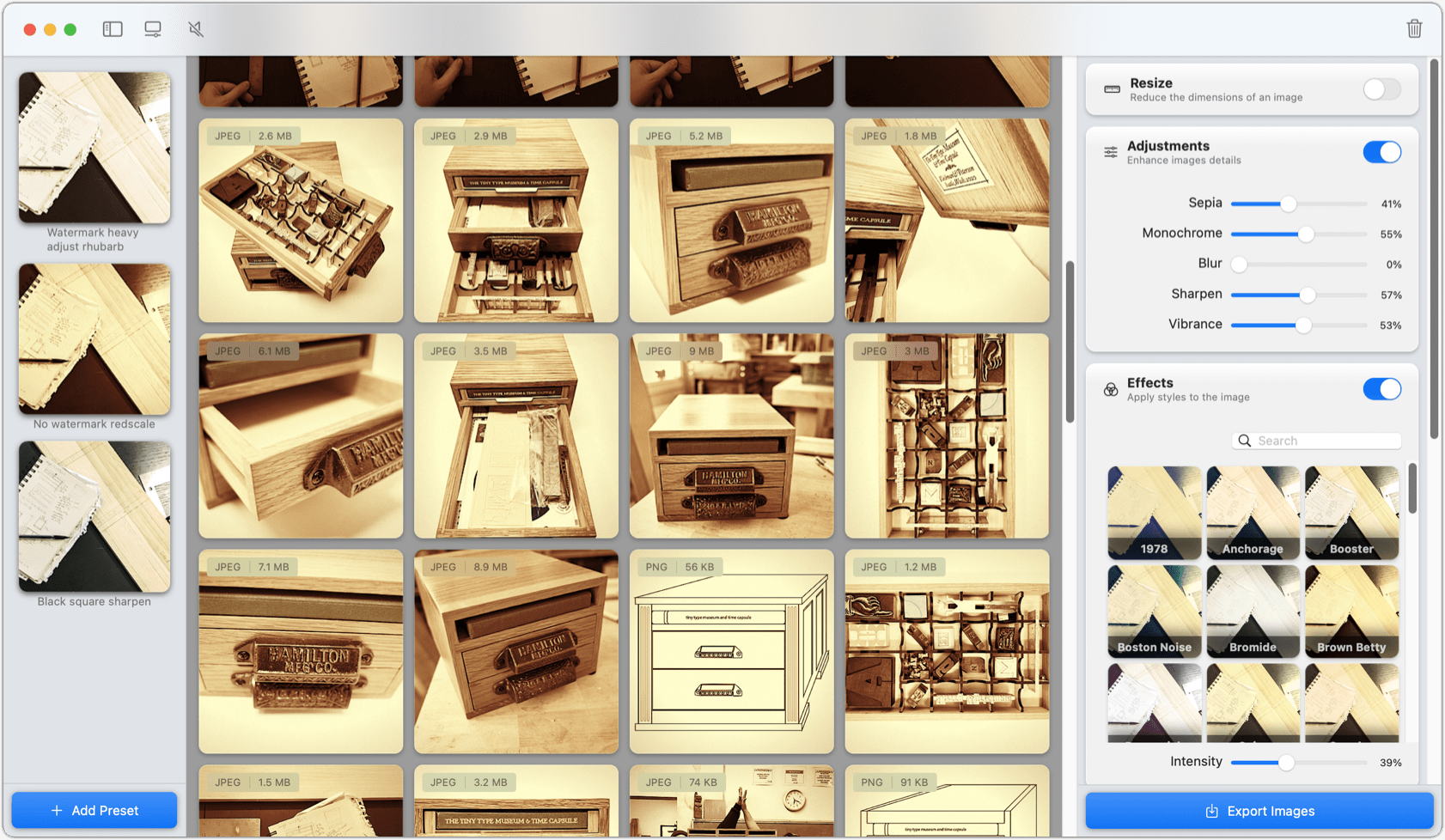Select the 6.1 MB JPEG image
Image resolution: width=1445 pixels, height=840 pixels.
(x=301, y=436)
